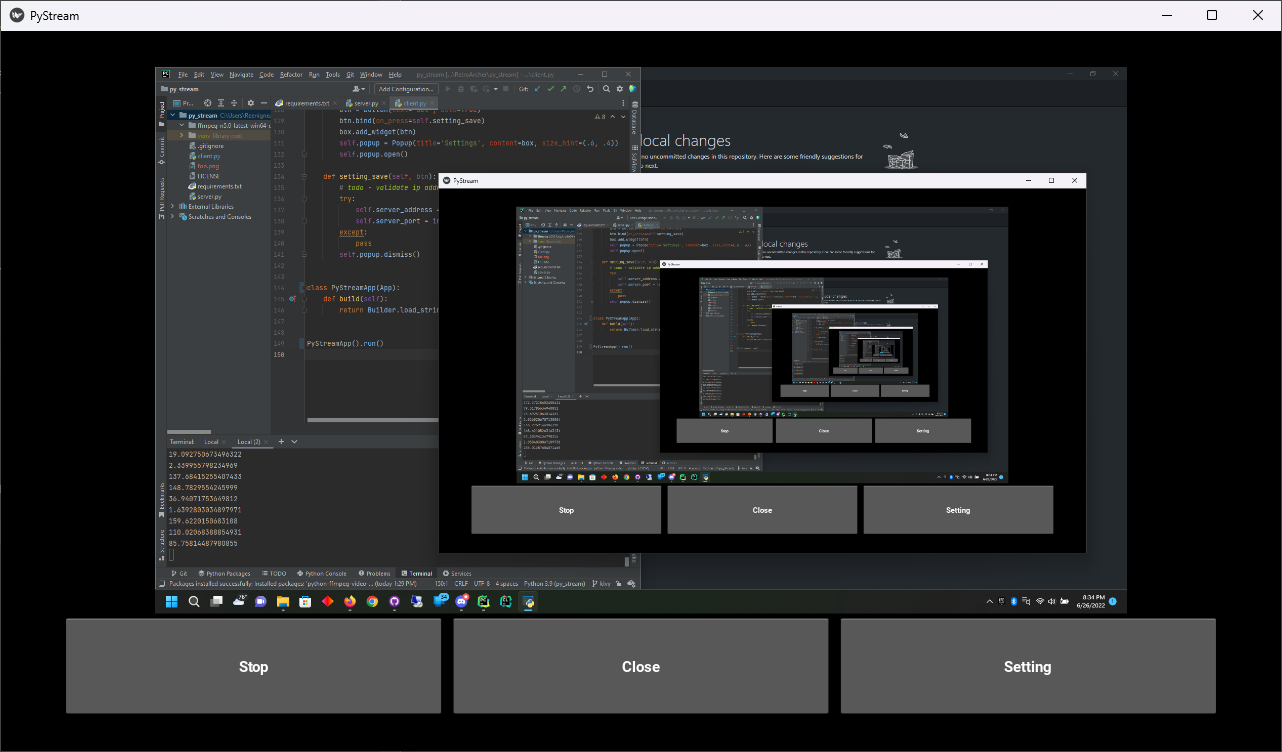The height and width of the screenshot is (752, 1282).
Task: Open Setting in the outer PyStream window
Action: [1028, 666]
